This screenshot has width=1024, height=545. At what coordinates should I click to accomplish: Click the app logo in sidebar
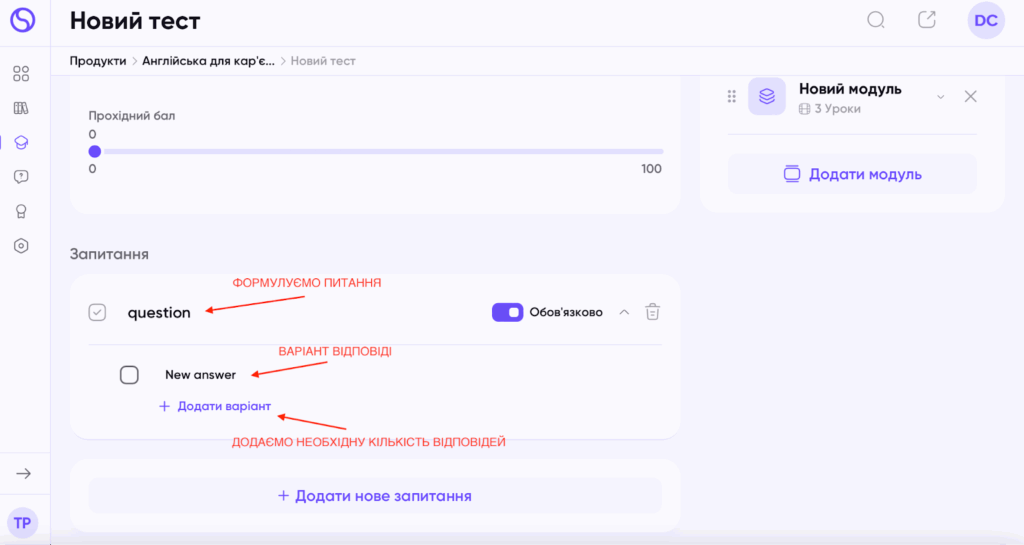click(x=22, y=20)
